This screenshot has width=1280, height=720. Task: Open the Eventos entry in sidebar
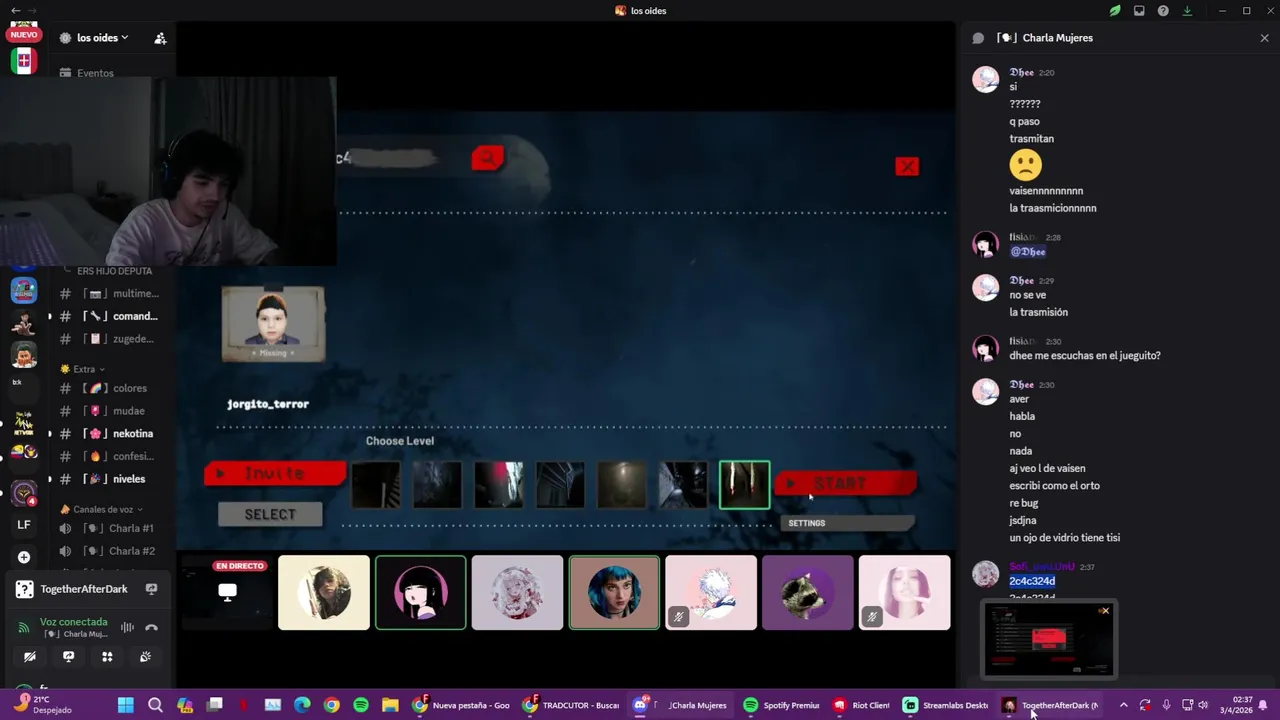click(x=87, y=73)
